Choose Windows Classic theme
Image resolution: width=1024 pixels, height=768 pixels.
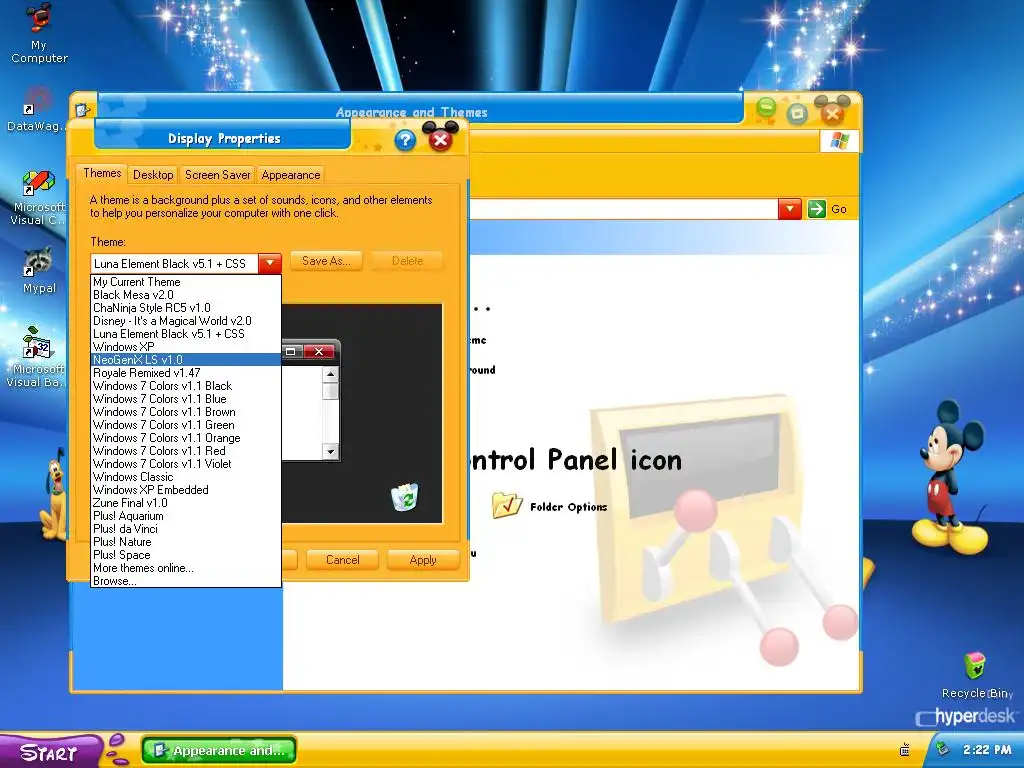coord(186,477)
